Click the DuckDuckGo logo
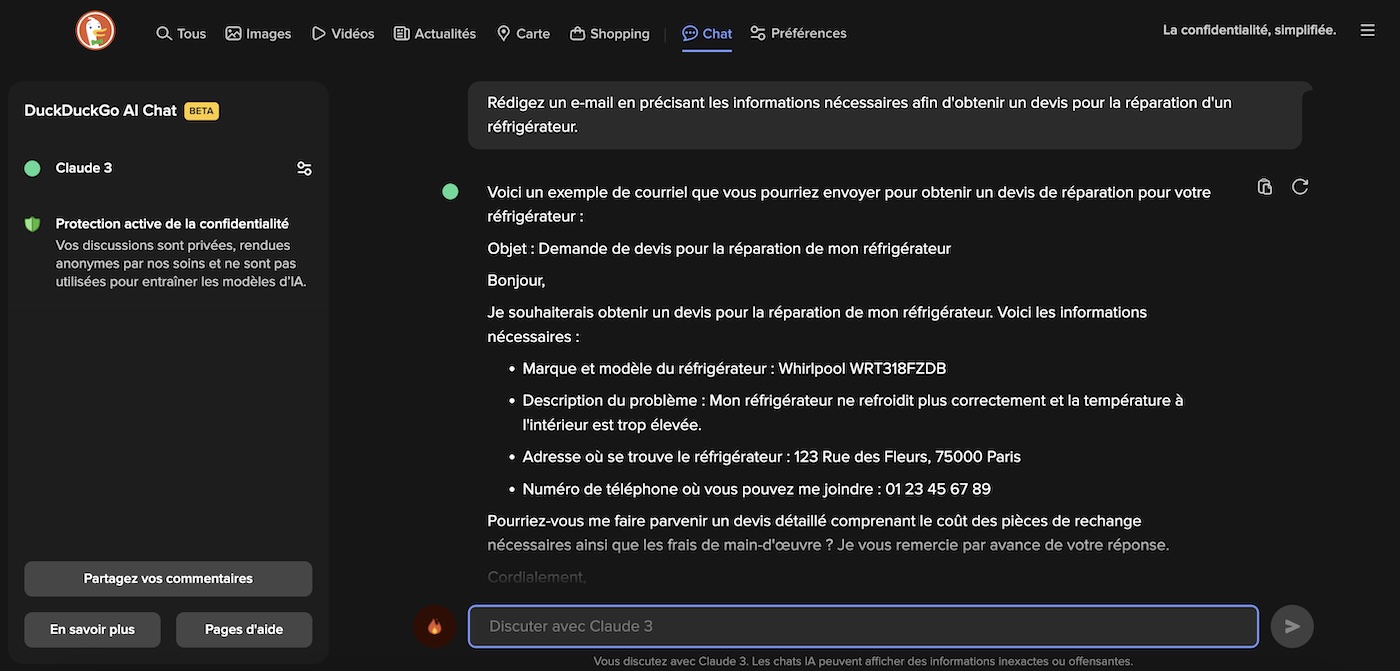Screen dimensions: 1400x671 [x=95, y=30]
